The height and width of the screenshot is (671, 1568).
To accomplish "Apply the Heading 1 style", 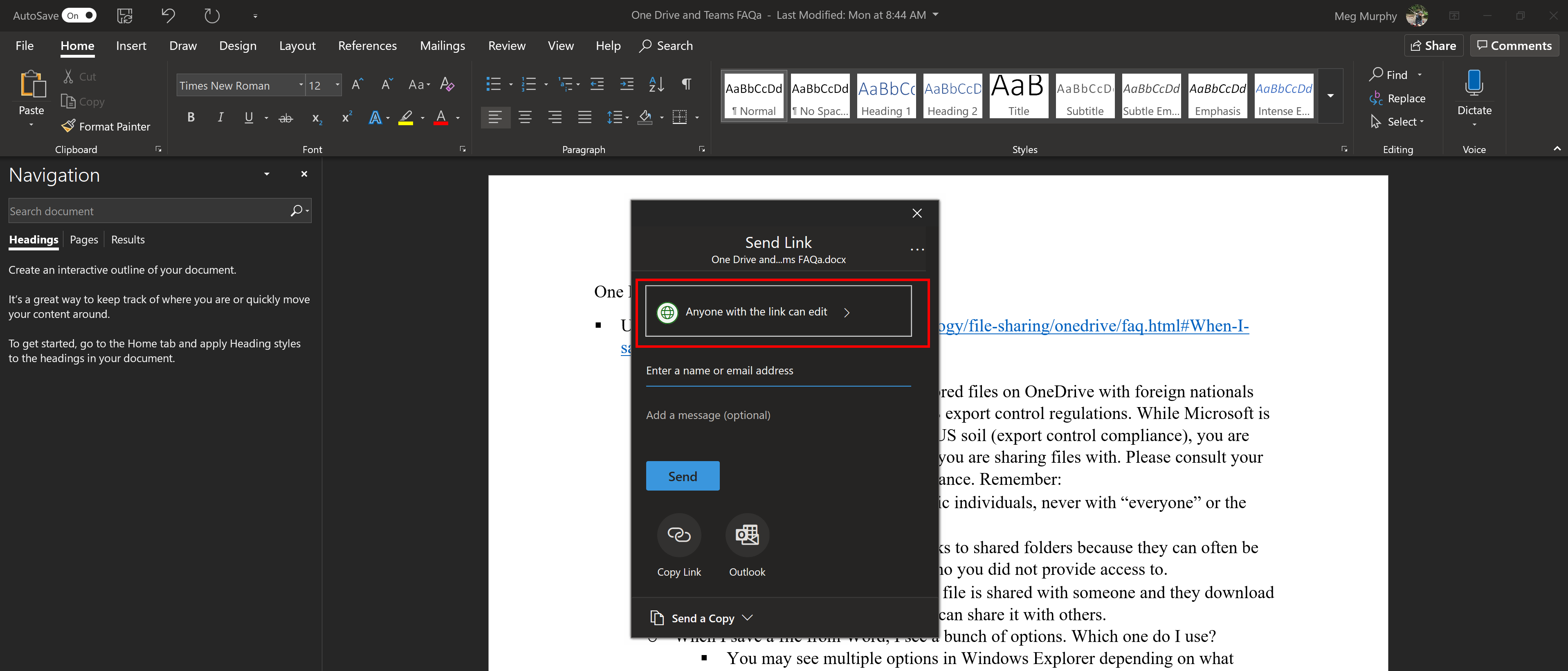I will pos(886,96).
